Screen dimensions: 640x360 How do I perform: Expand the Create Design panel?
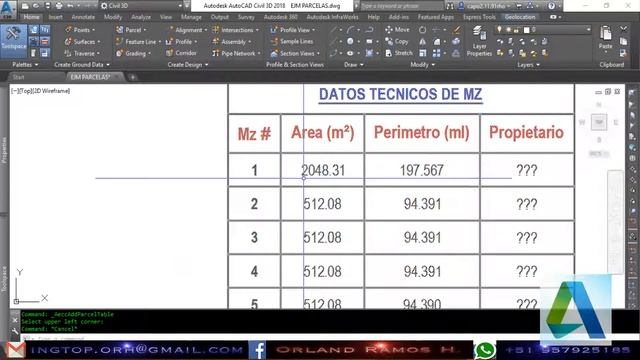point(188,64)
